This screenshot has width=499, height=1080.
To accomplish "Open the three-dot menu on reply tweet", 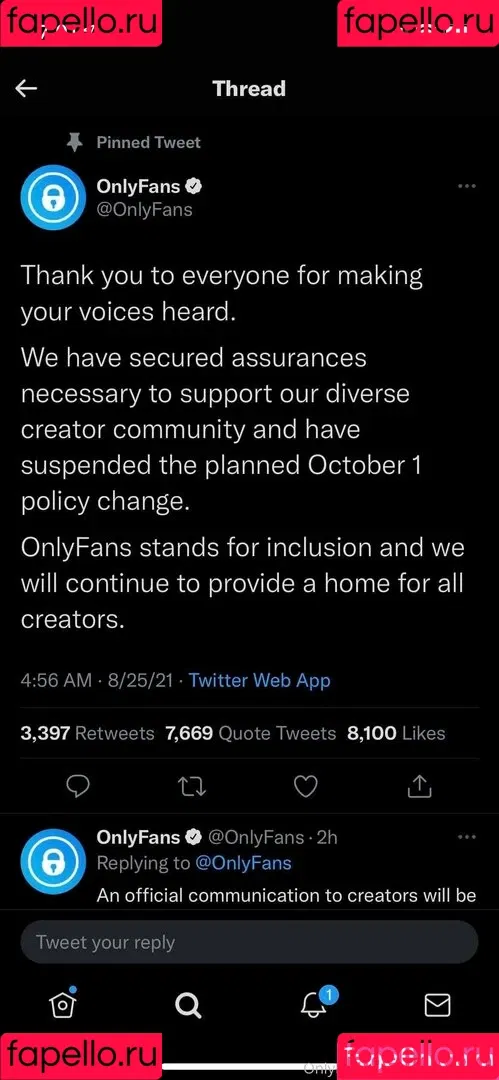I will (x=467, y=837).
